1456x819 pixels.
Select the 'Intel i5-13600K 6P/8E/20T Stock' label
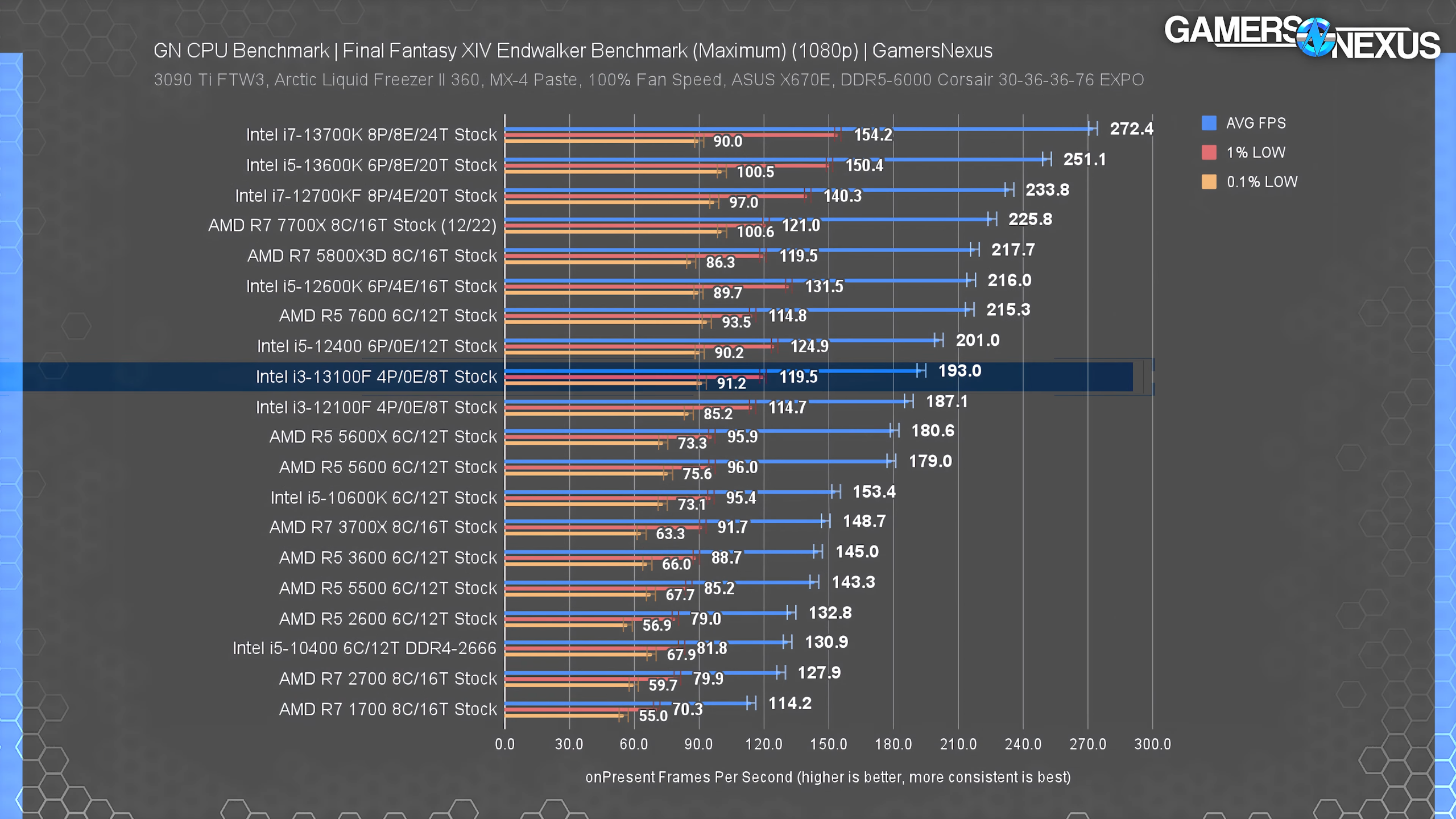click(371, 166)
